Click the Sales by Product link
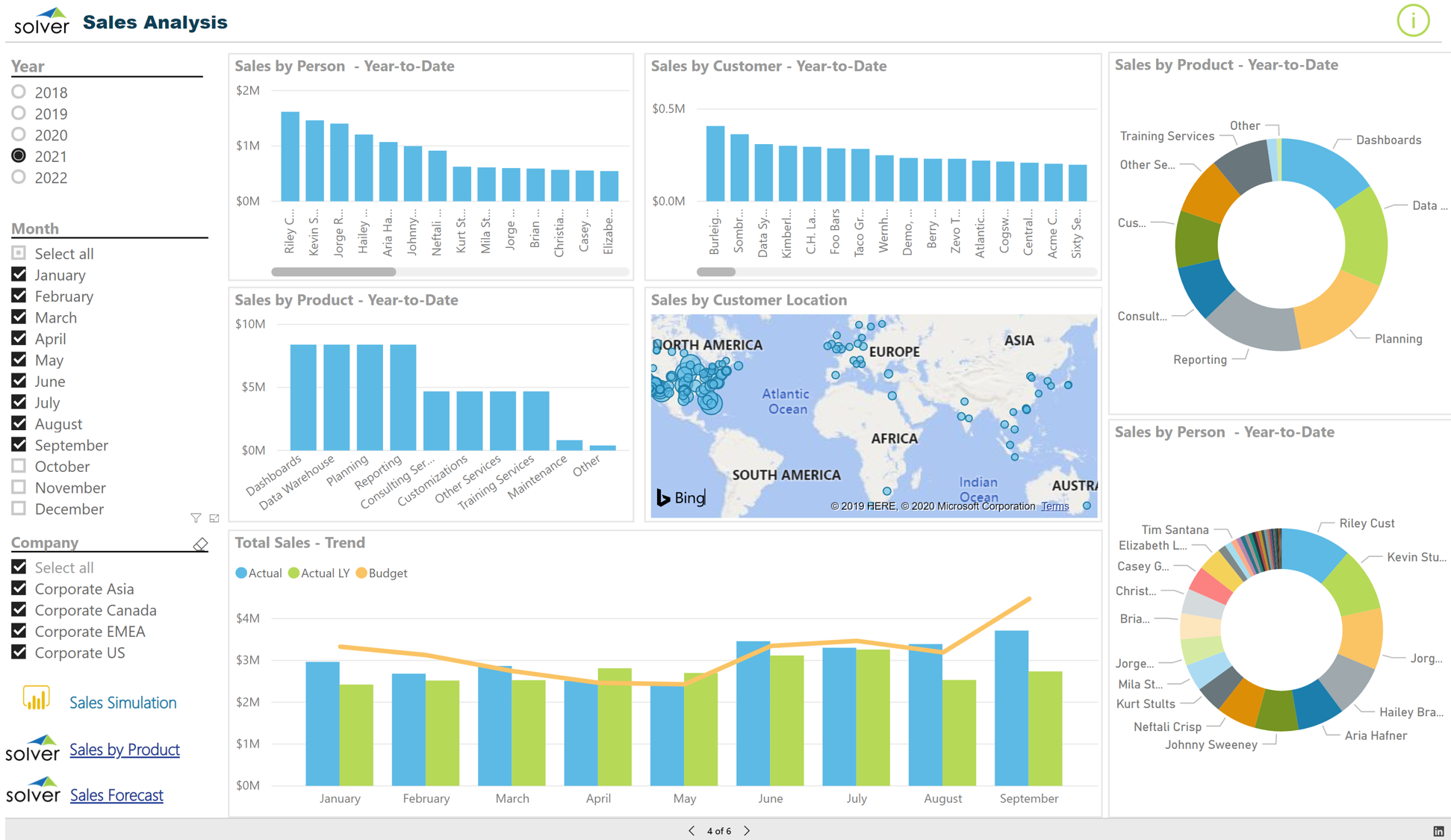Viewport: 1451px width, 840px height. coord(124,748)
